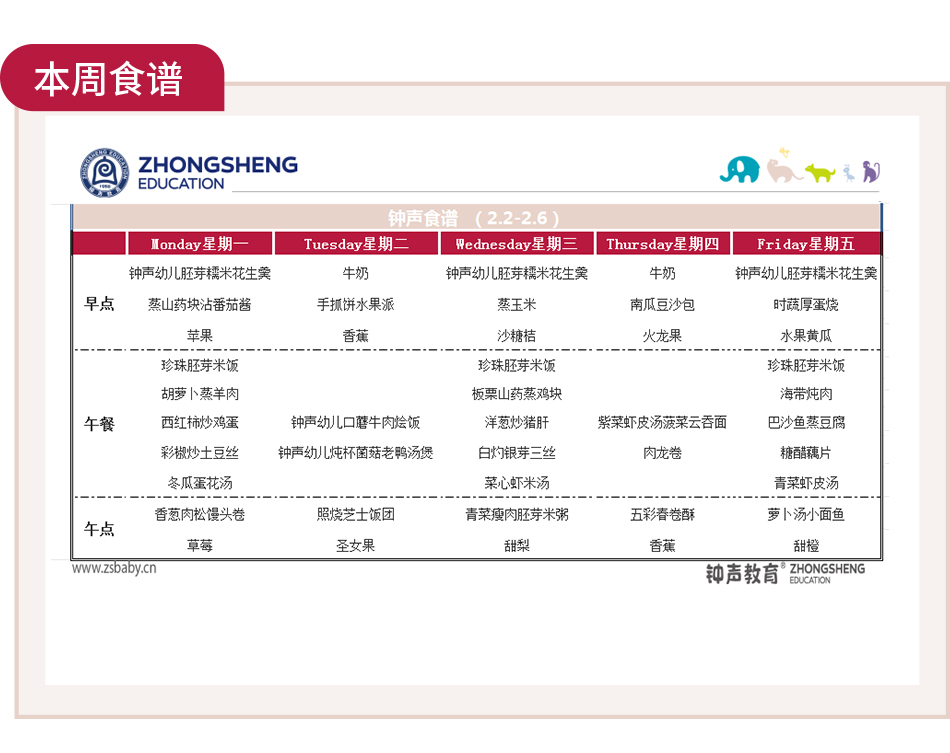Screen dimensions: 950x753
Task: Select the 本周食谱 tab
Action: point(109,80)
